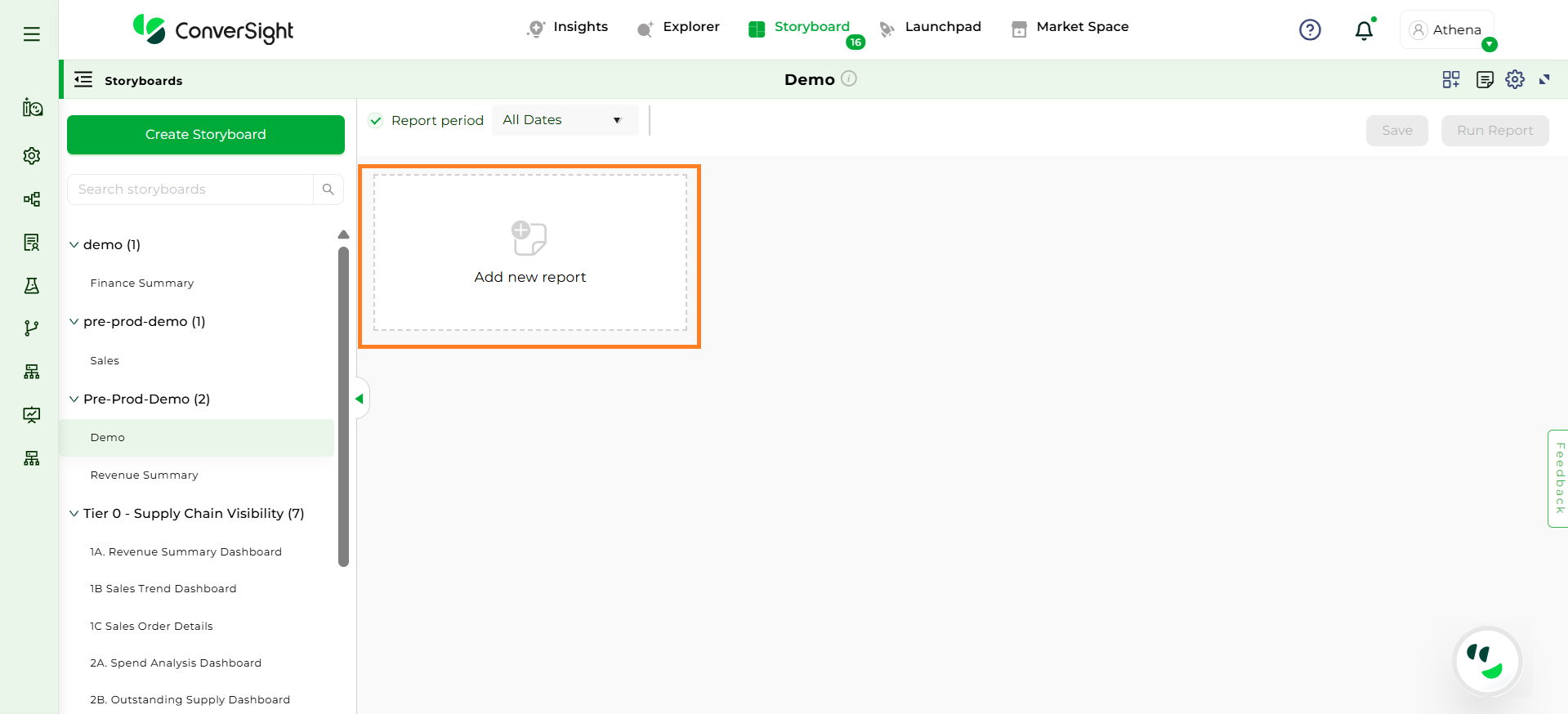Click the add widget grid icon
Viewport: 1568px width, 714px height.
[1451, 79]
